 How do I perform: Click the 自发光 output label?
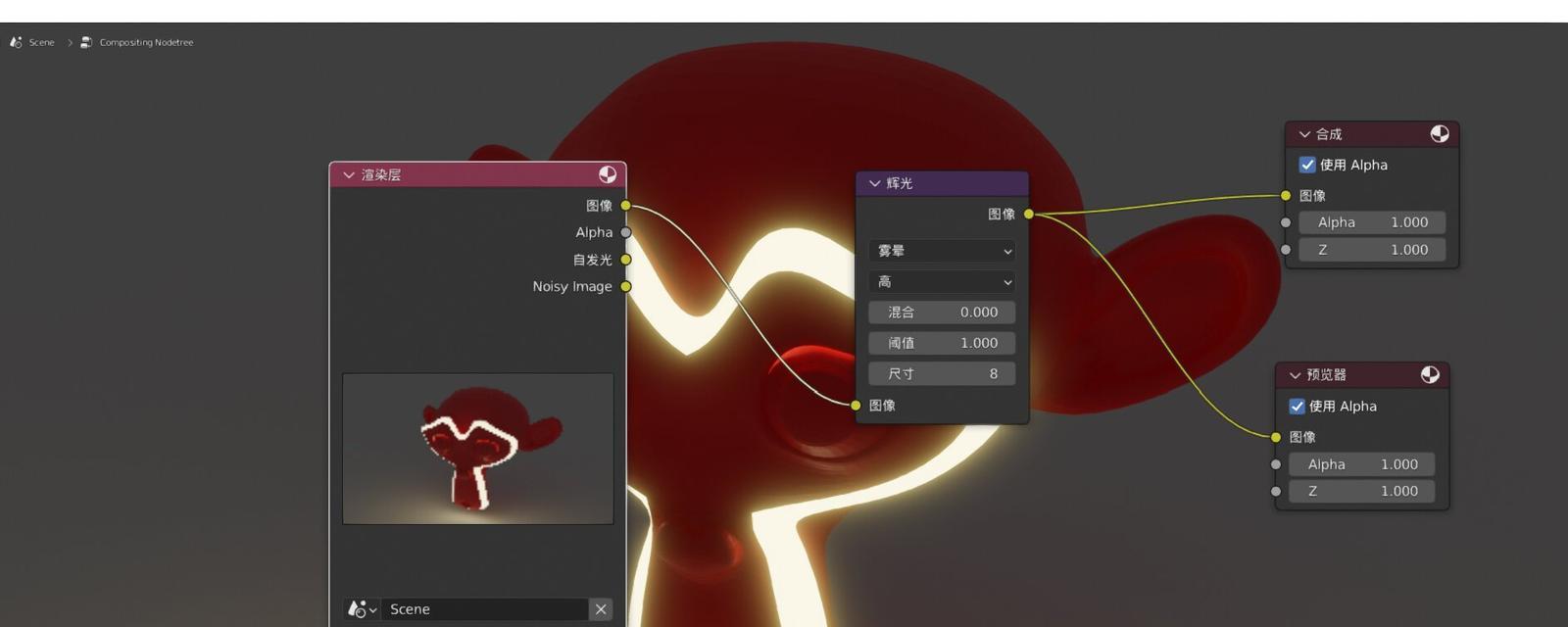(x=592, y=260)
